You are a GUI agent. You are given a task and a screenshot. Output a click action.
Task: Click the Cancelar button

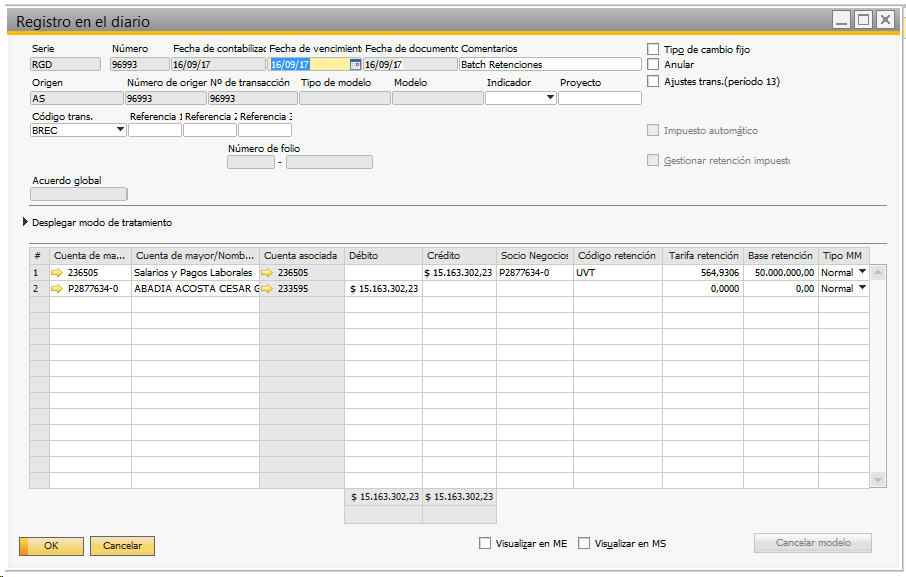pyautogui.click(x=123, y=546)
